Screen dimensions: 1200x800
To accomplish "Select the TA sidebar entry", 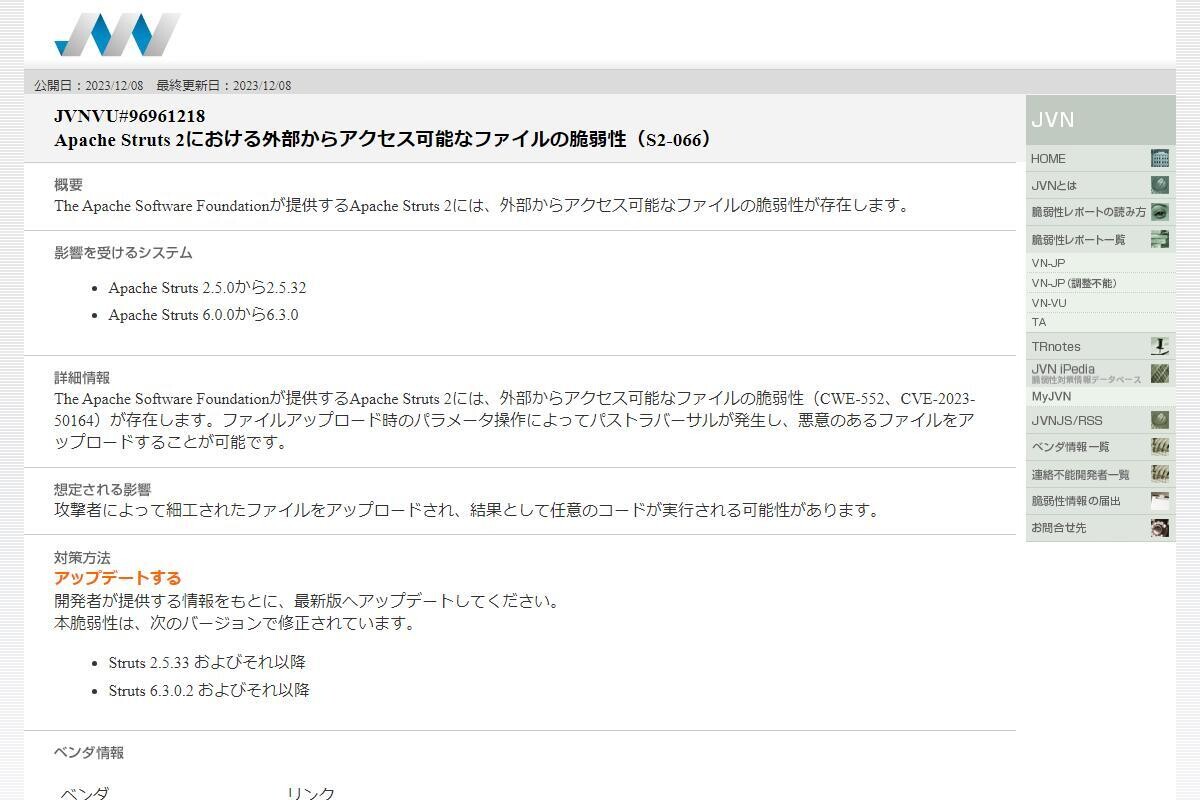I will click(1039, 322).
